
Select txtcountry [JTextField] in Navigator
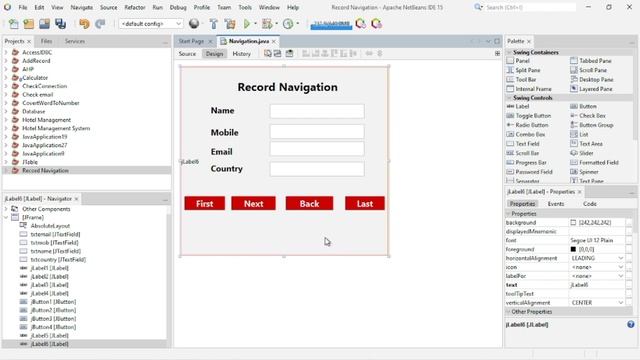[58, 260]
